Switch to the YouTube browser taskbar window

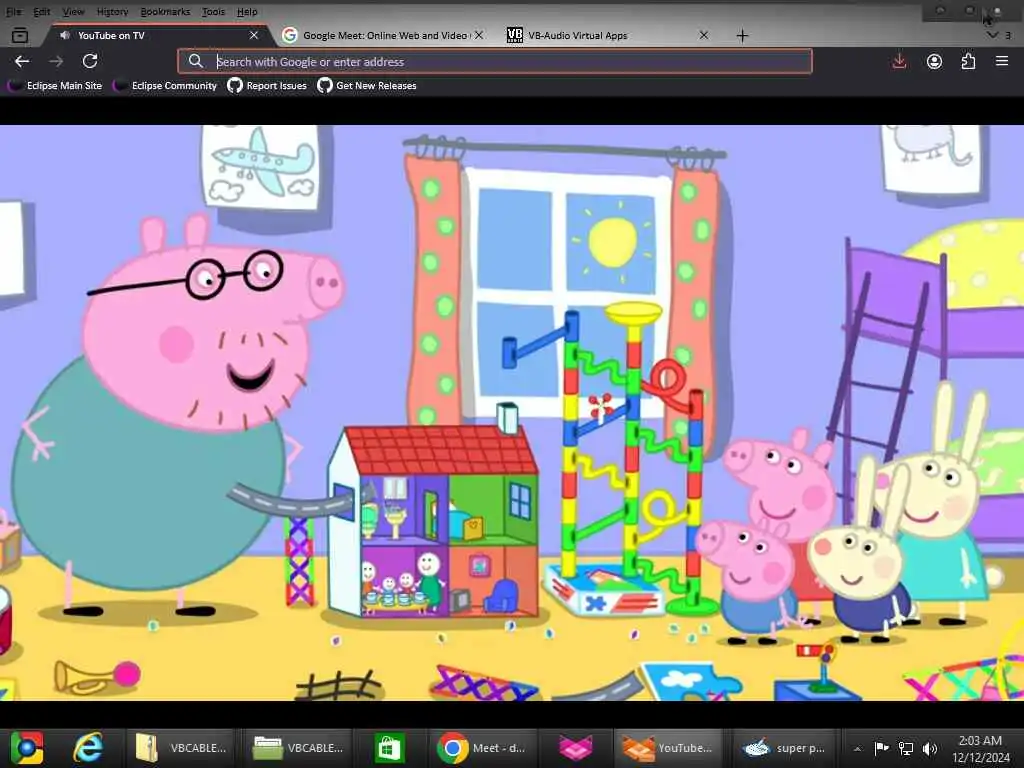click(x=667, y=748)
